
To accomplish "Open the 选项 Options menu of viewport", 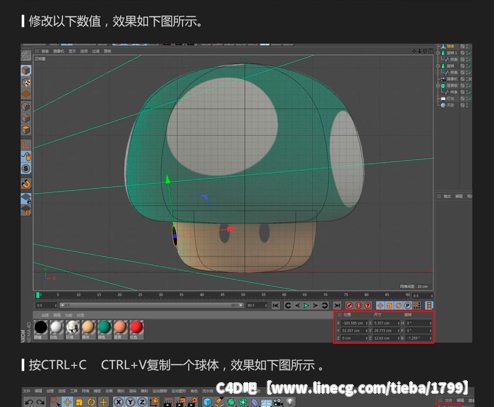I will tap(84, 51).
